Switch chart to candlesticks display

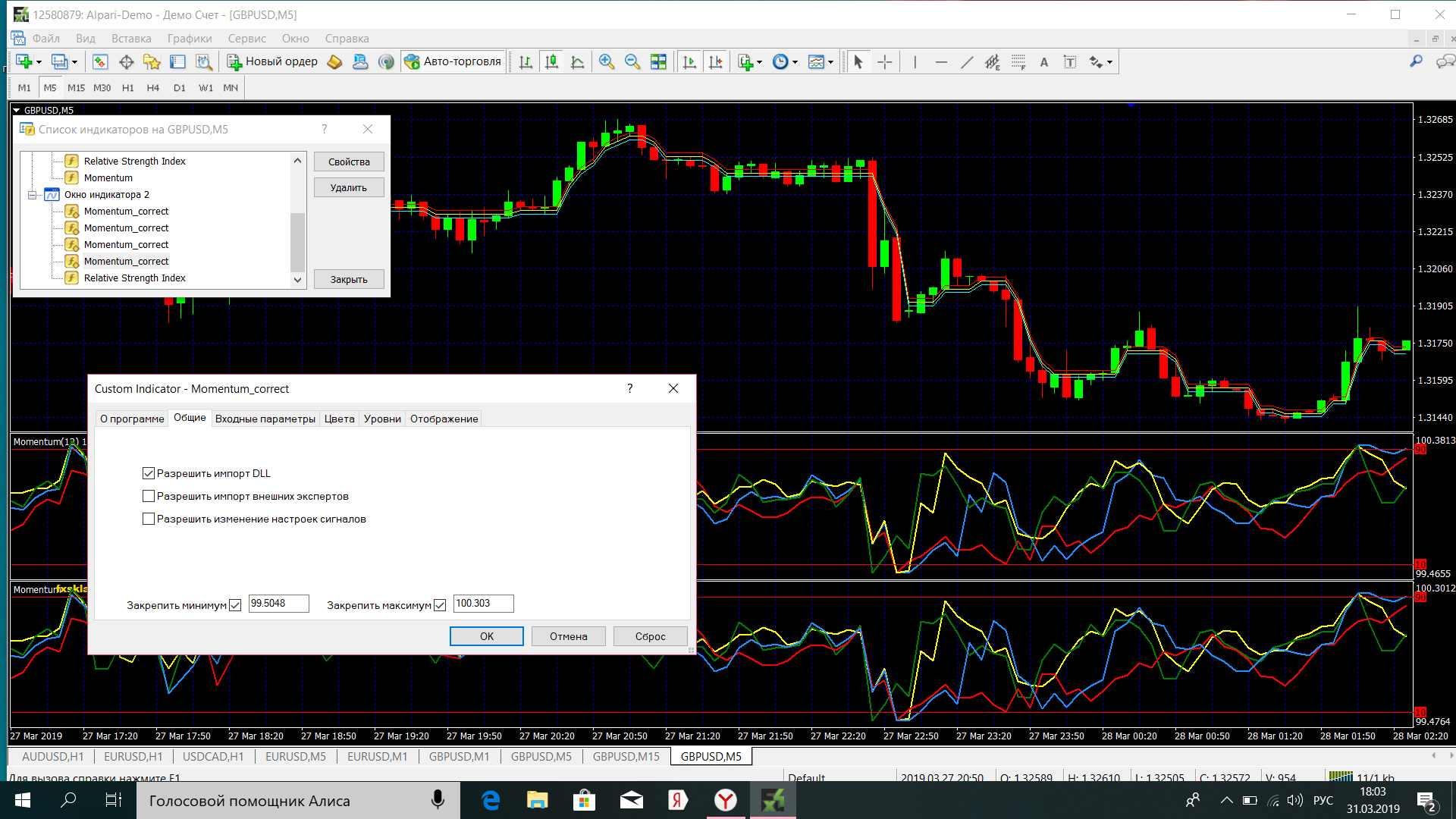[552, 62]
